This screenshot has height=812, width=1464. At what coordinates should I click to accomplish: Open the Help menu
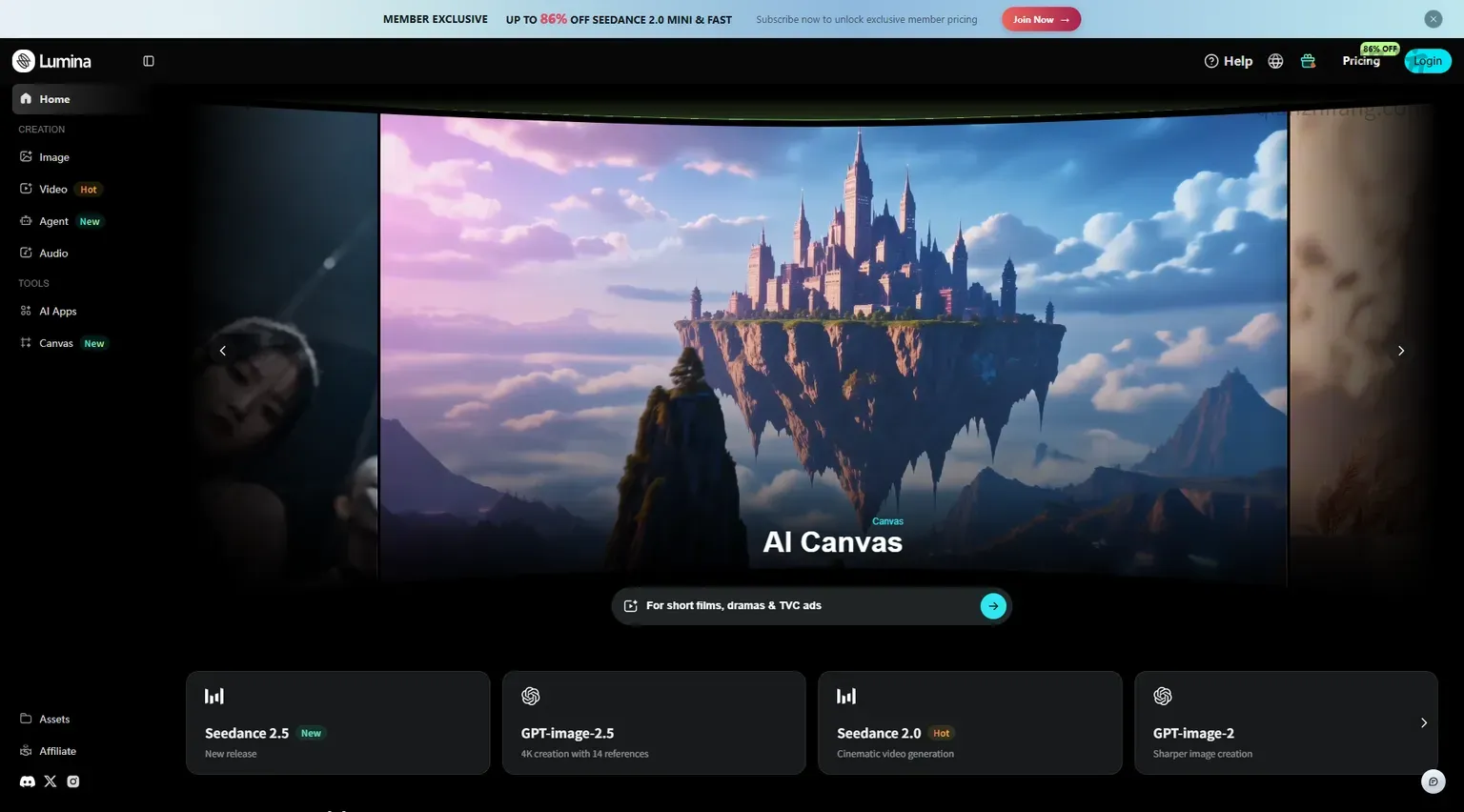1229,61
